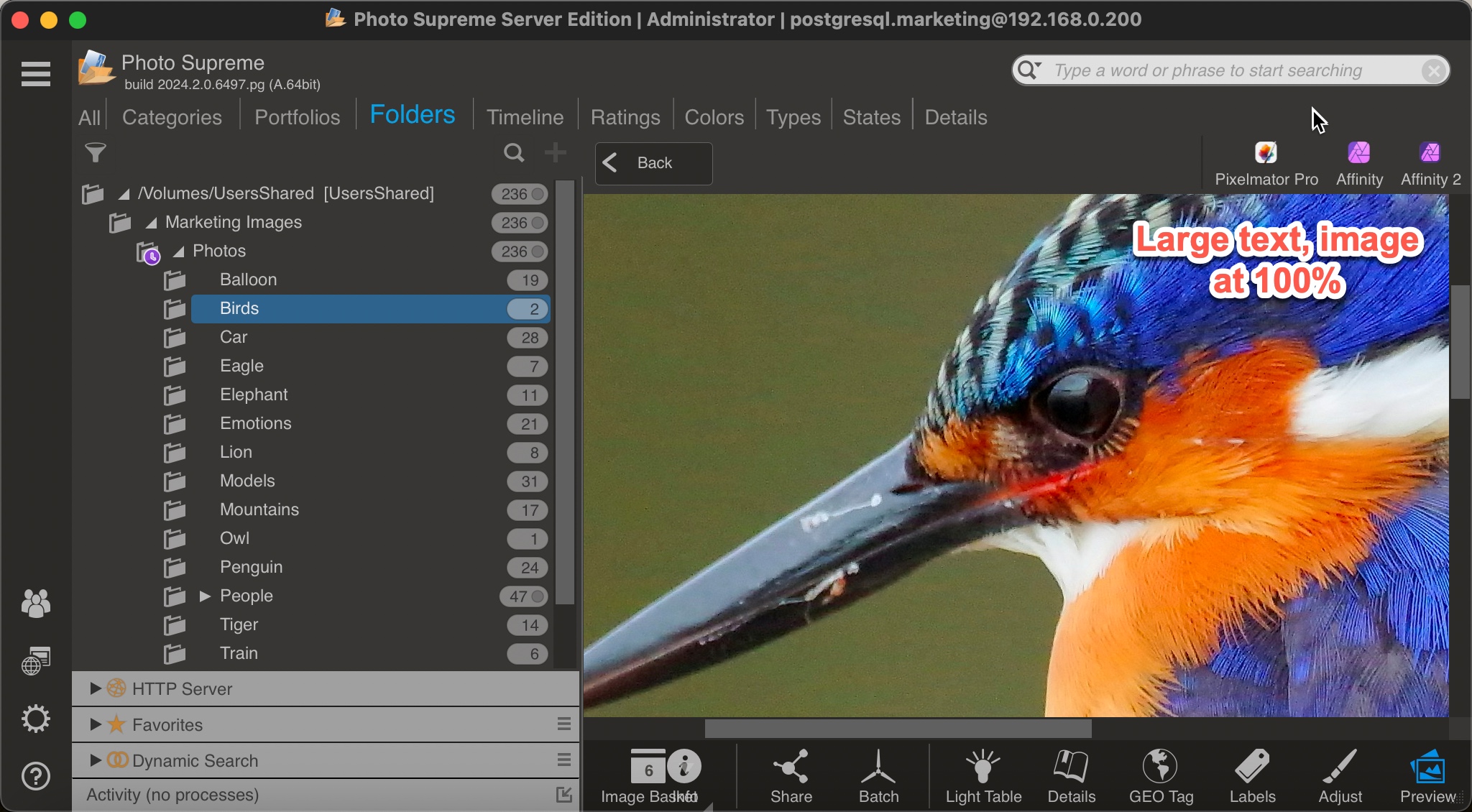Click the kingfisher image preview
This screenshot has width=1472, height=812.
pos(1016,455)
